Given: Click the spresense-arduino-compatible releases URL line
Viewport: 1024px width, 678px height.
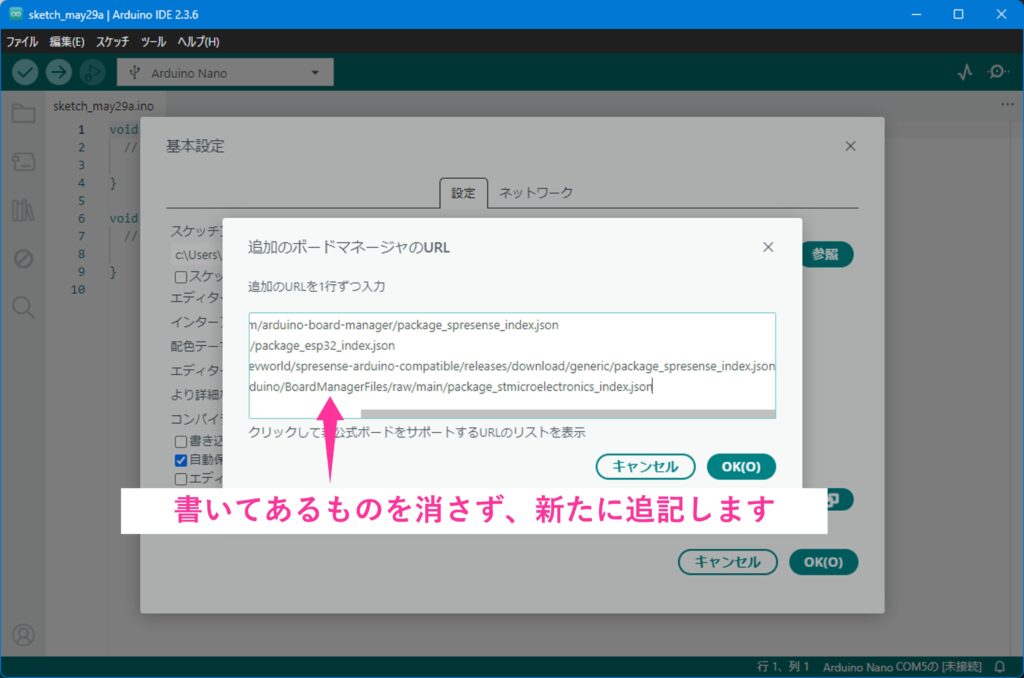Looking at the screenshot, I should 512,366.
